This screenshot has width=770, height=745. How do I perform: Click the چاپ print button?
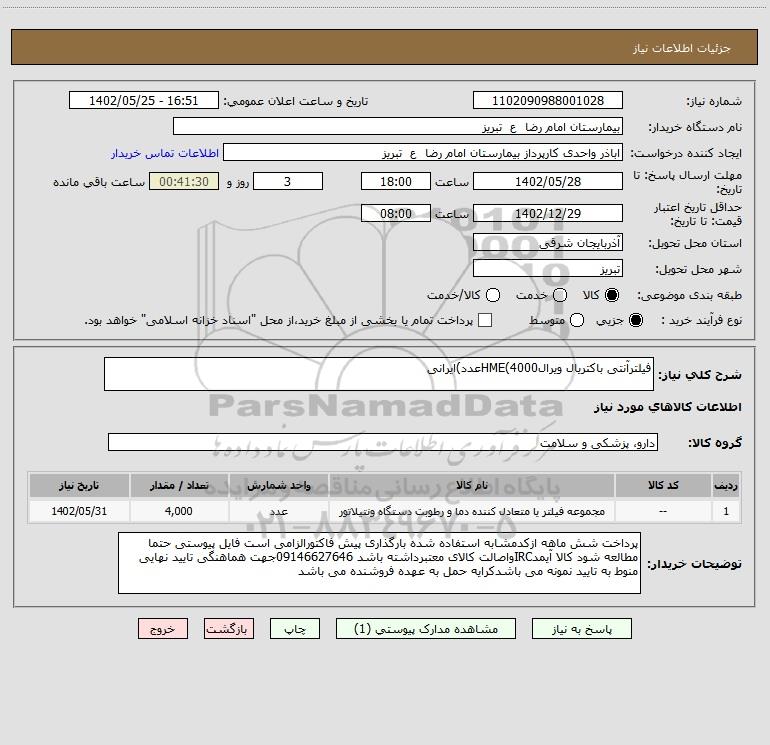[x=295, y=629]
